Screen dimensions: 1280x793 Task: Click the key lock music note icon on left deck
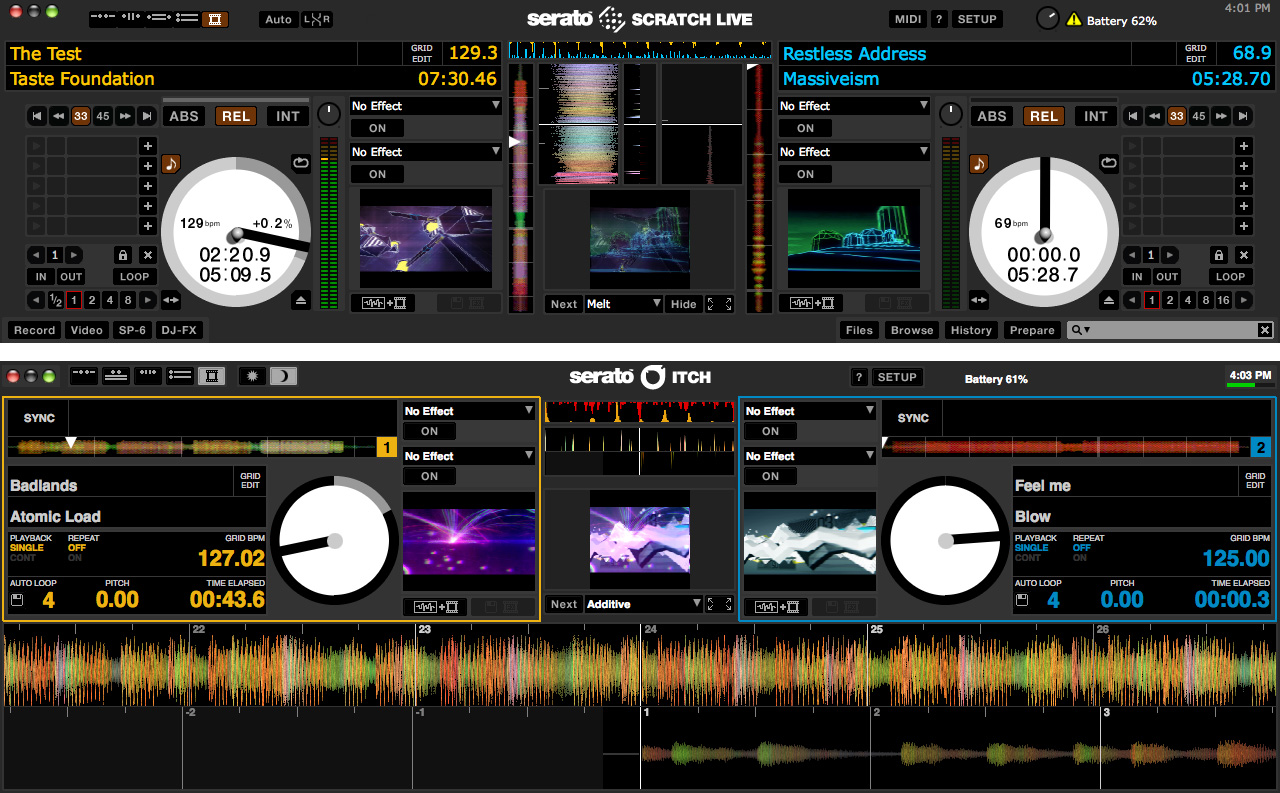click(171, 163)
